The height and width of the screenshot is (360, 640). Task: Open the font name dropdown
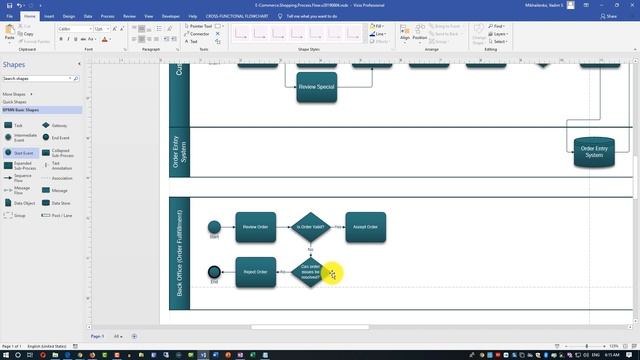coord(91,29)
